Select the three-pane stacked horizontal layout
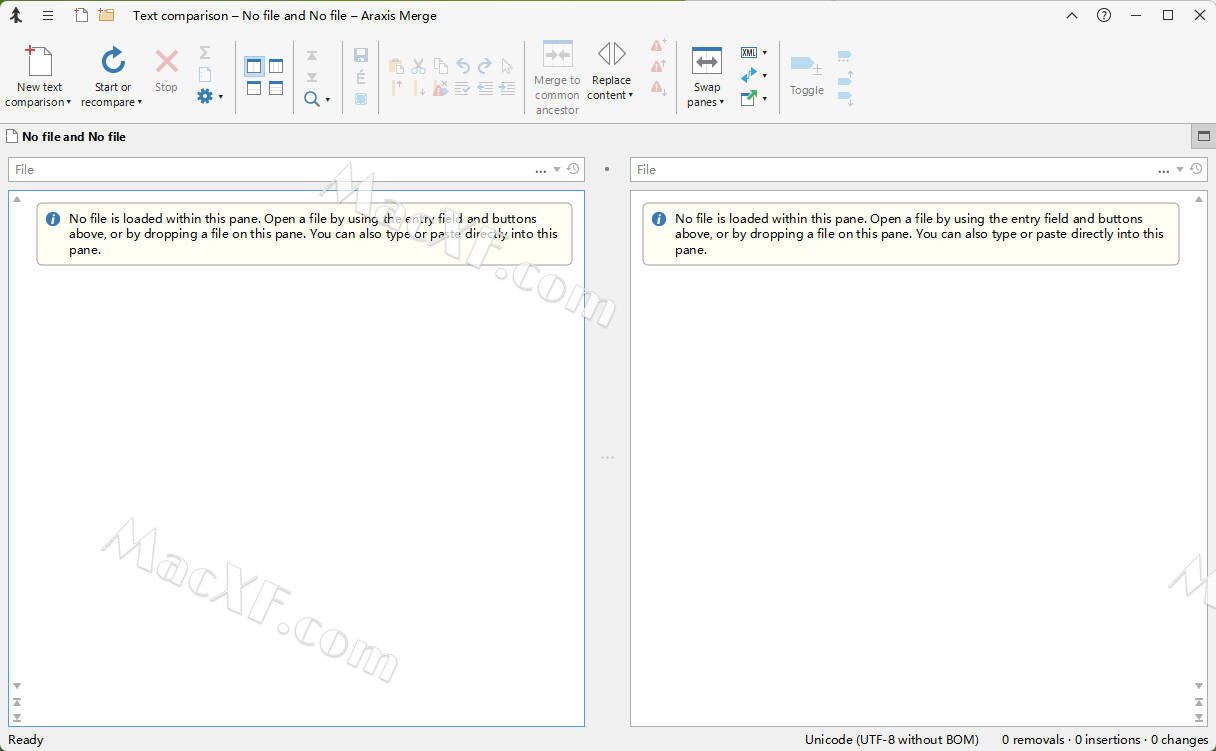1216x751 pixels. (276, 88)
